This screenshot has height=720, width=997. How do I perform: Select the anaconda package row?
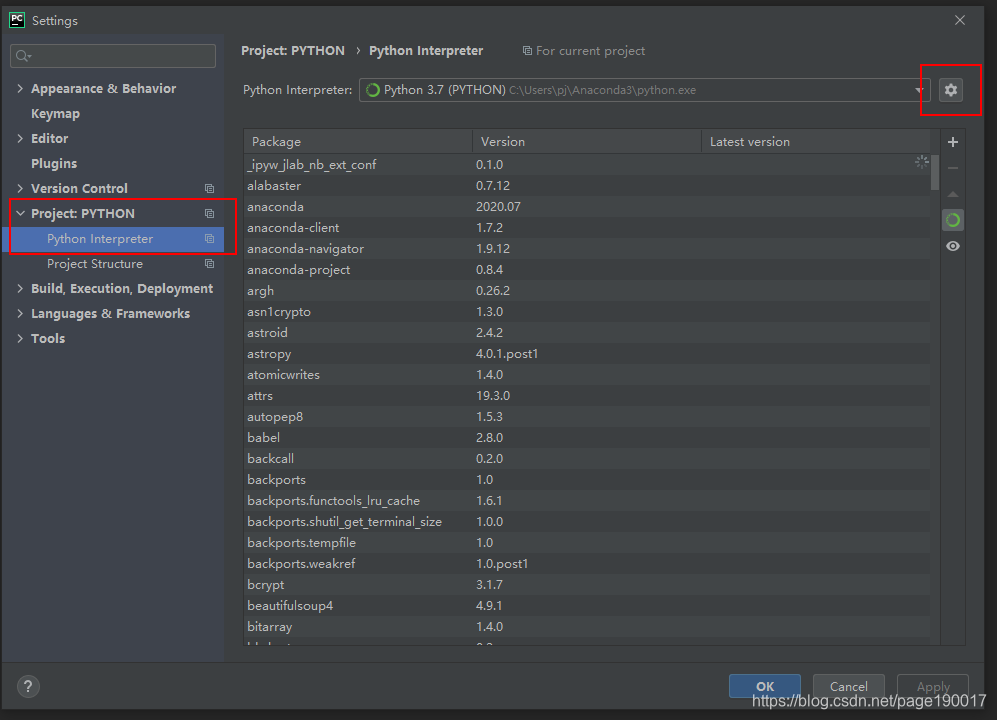(586, 207)
